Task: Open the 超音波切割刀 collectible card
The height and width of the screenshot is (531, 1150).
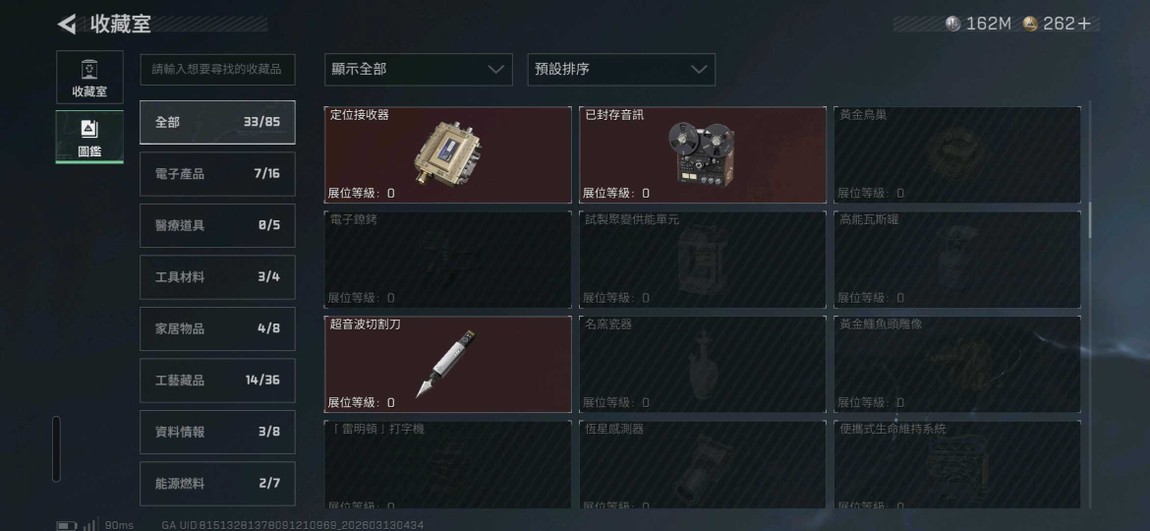Action: (x=447, y=364)
